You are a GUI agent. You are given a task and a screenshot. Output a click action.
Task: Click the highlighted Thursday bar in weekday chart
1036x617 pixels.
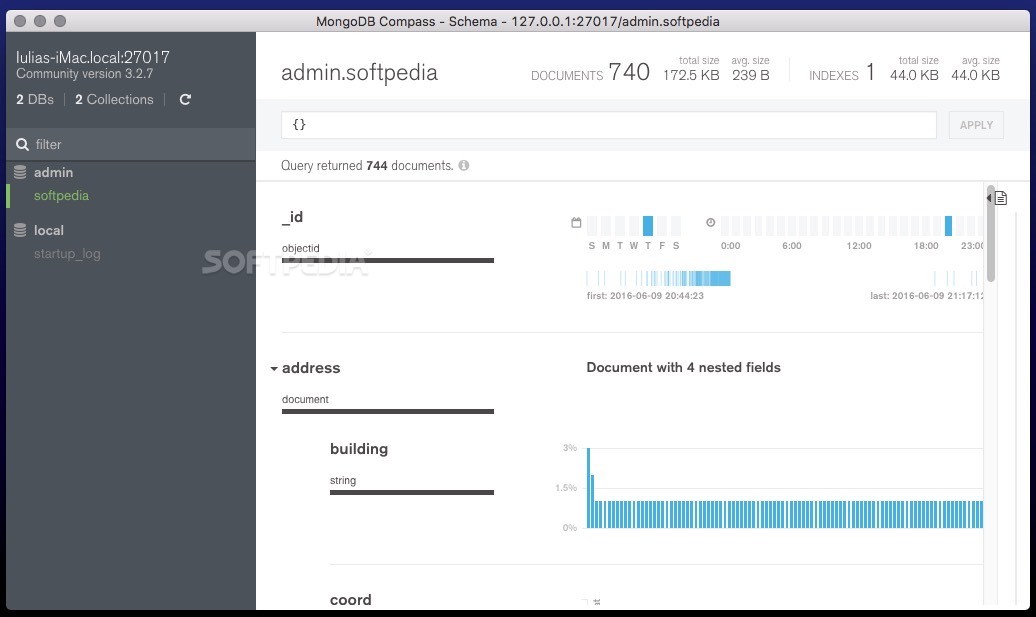point(648,226)
